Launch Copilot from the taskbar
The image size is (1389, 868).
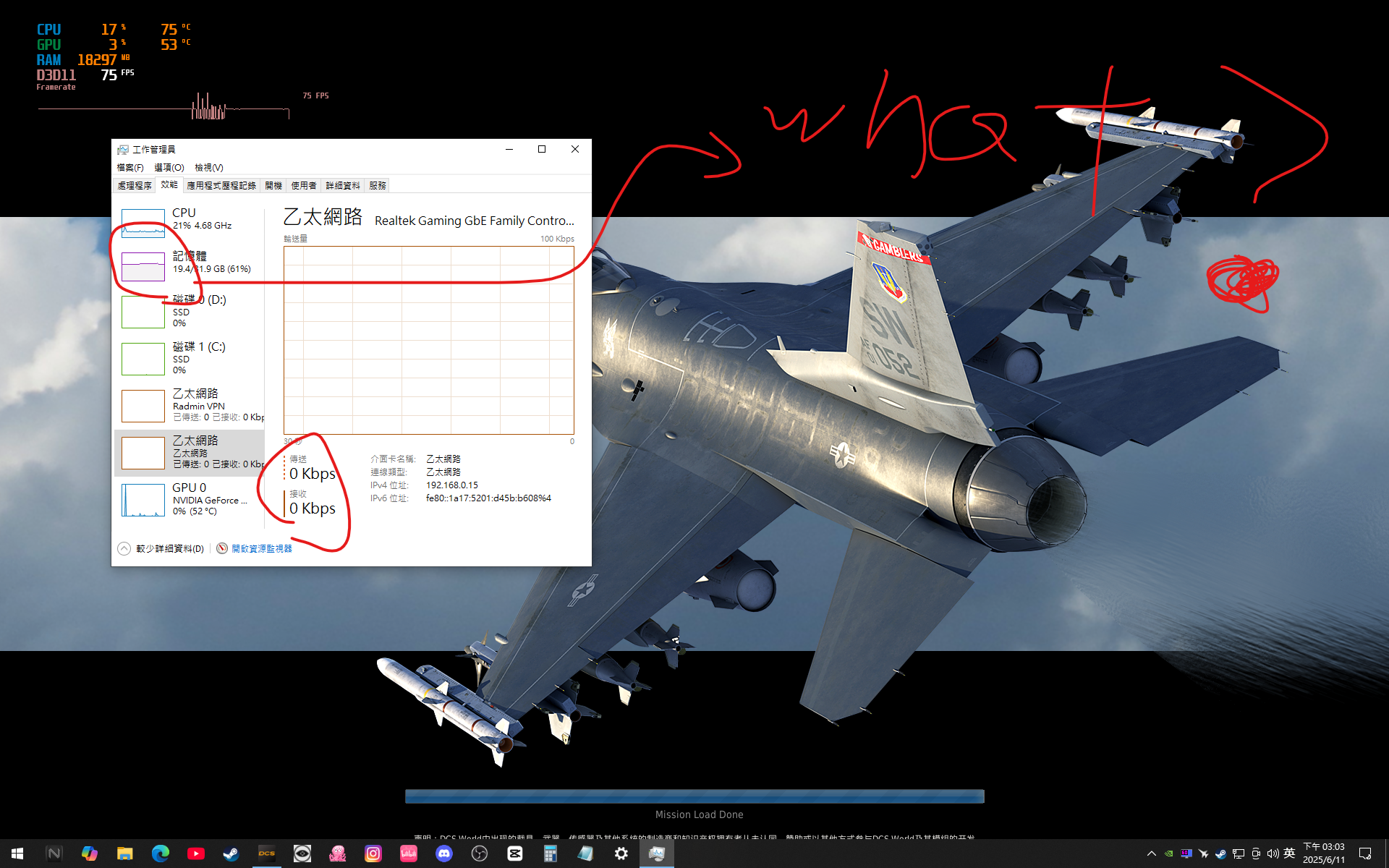[x=90, y=854]
